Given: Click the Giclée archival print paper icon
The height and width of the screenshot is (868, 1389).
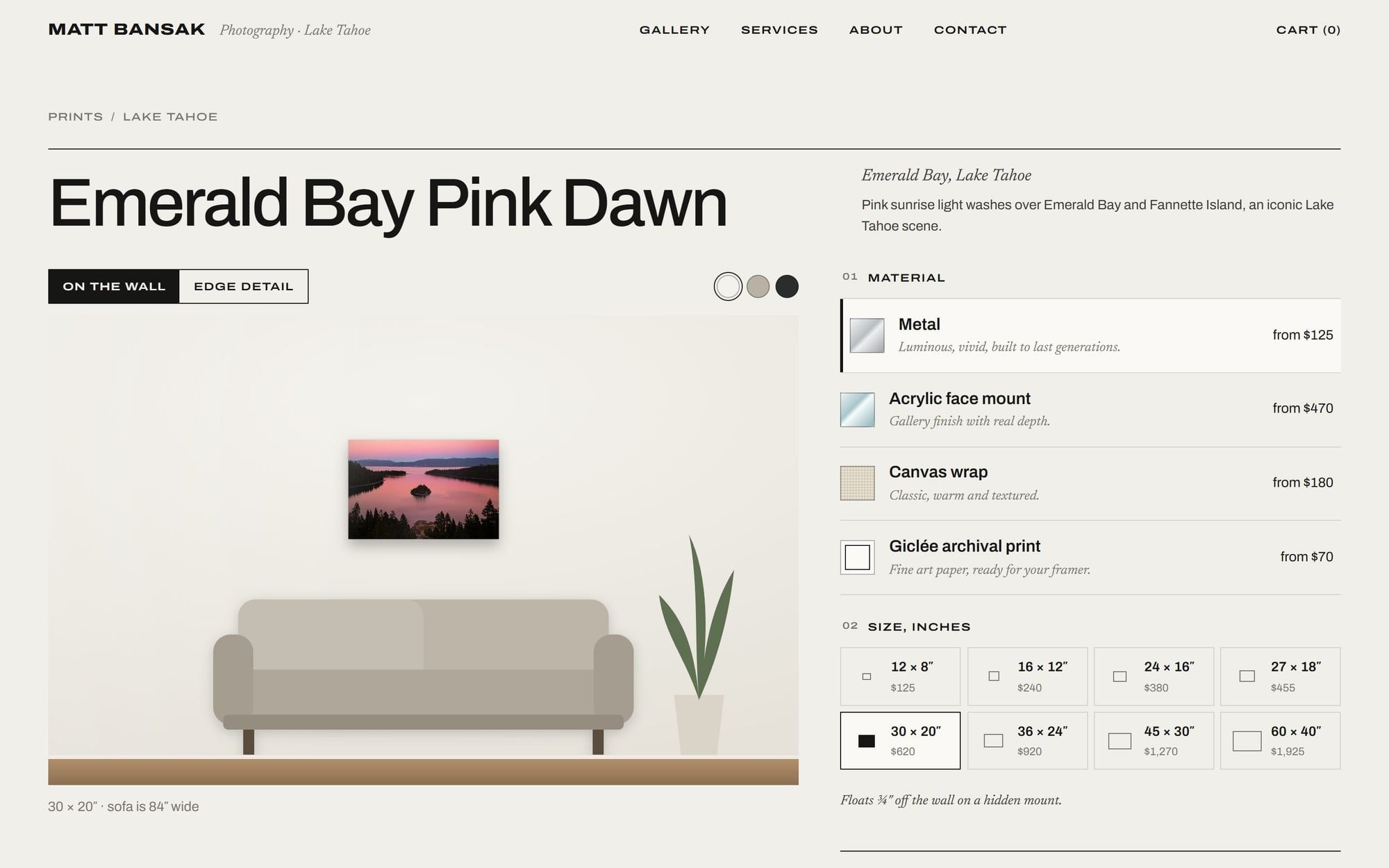Looking at the screenshot, I should click(857, 558).
